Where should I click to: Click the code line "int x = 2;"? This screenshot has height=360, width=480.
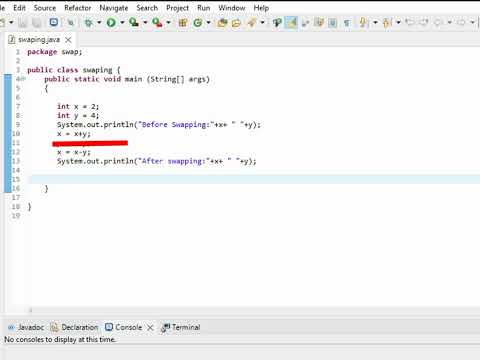point(78,106)
